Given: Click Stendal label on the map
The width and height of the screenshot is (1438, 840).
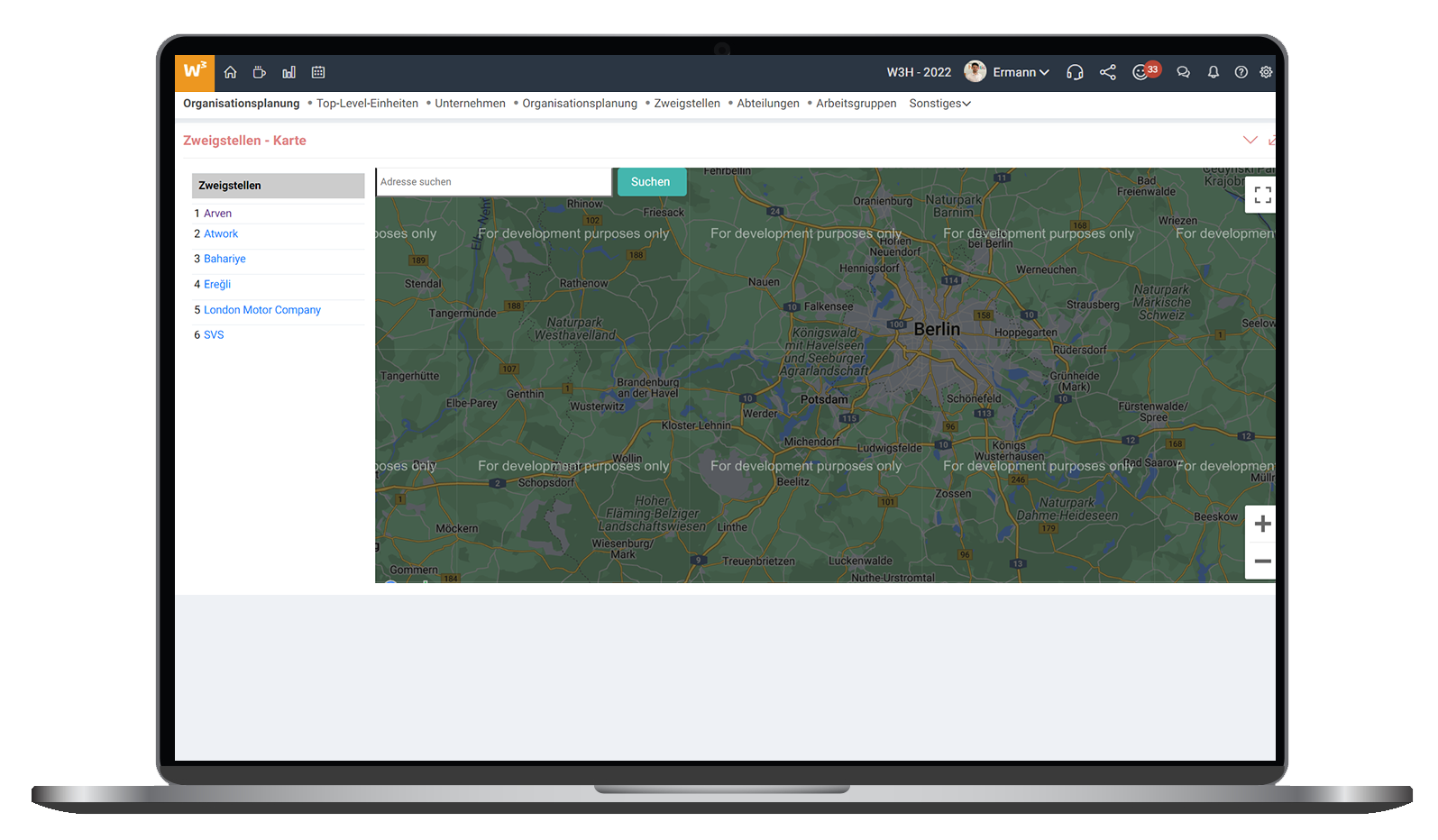Looking at the screenshot, I should point(423,284).
